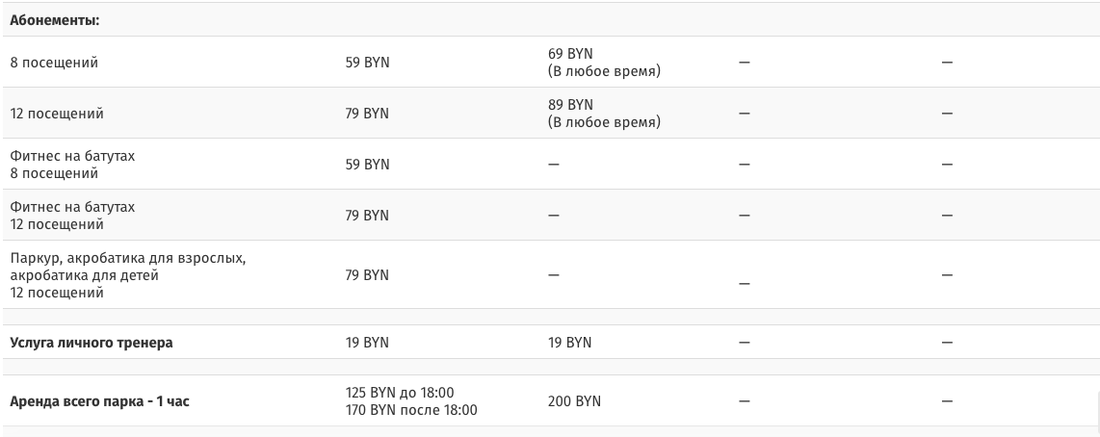Click first 19 BYN personal trainer price
1100x437 pixels.
click(367, 342)
